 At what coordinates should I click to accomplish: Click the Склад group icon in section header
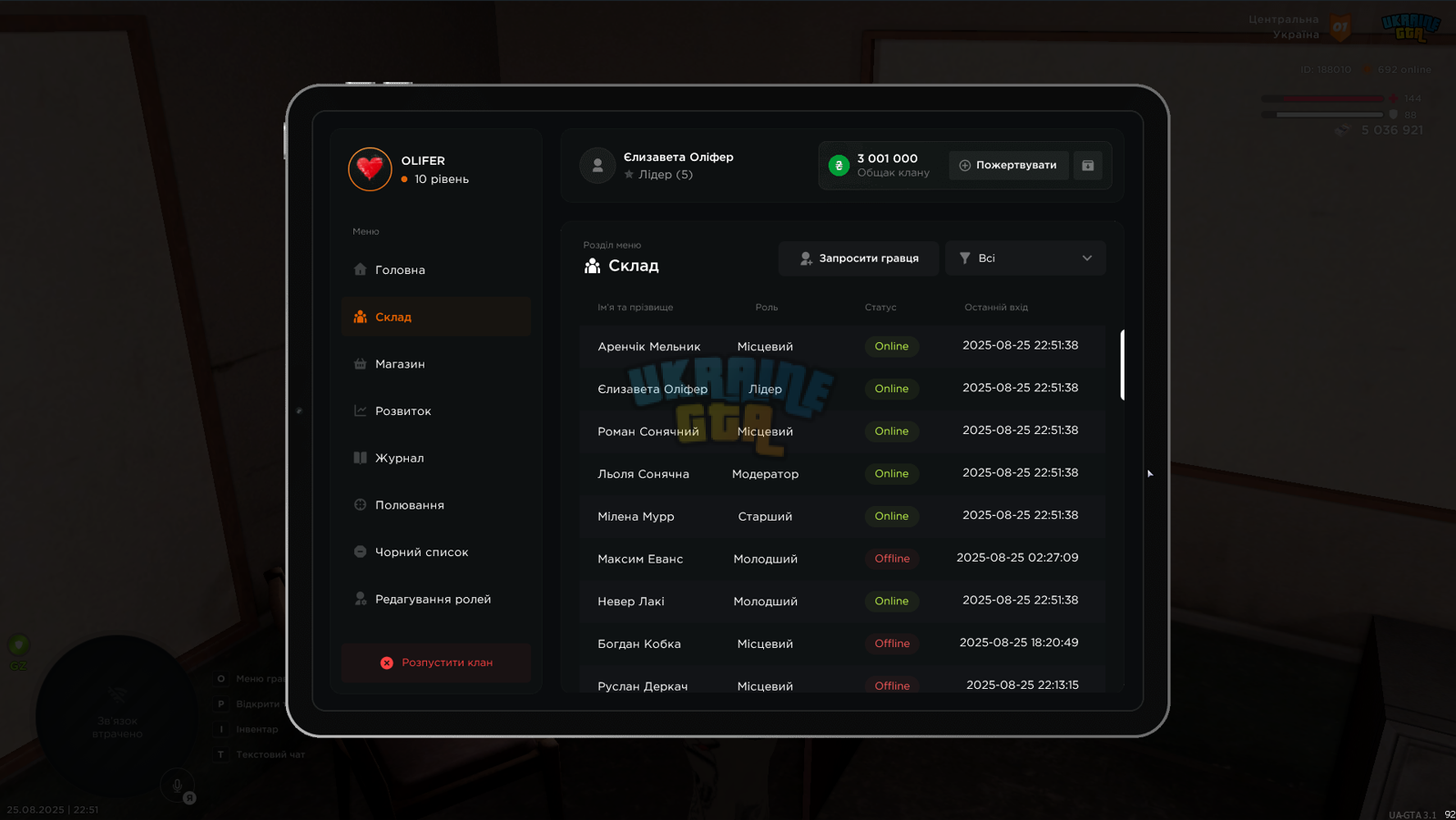pyautogui.click(x=592, y=266)
